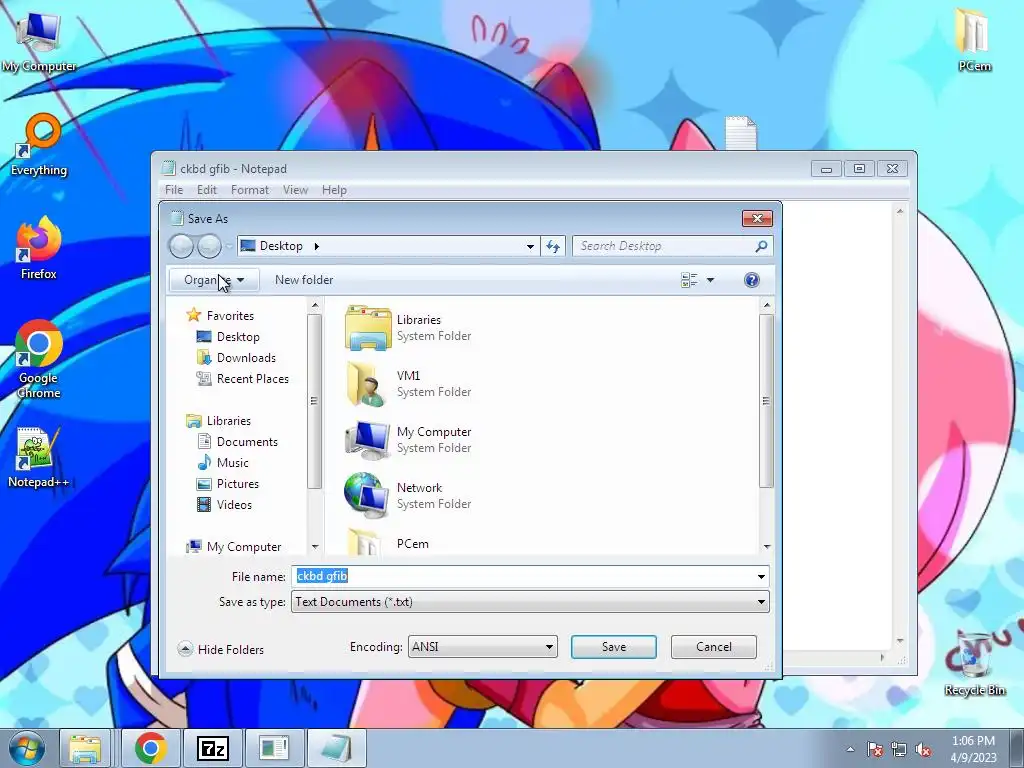Open the Notepad Format menu
Screen dimensions: 1024x768
249,190
